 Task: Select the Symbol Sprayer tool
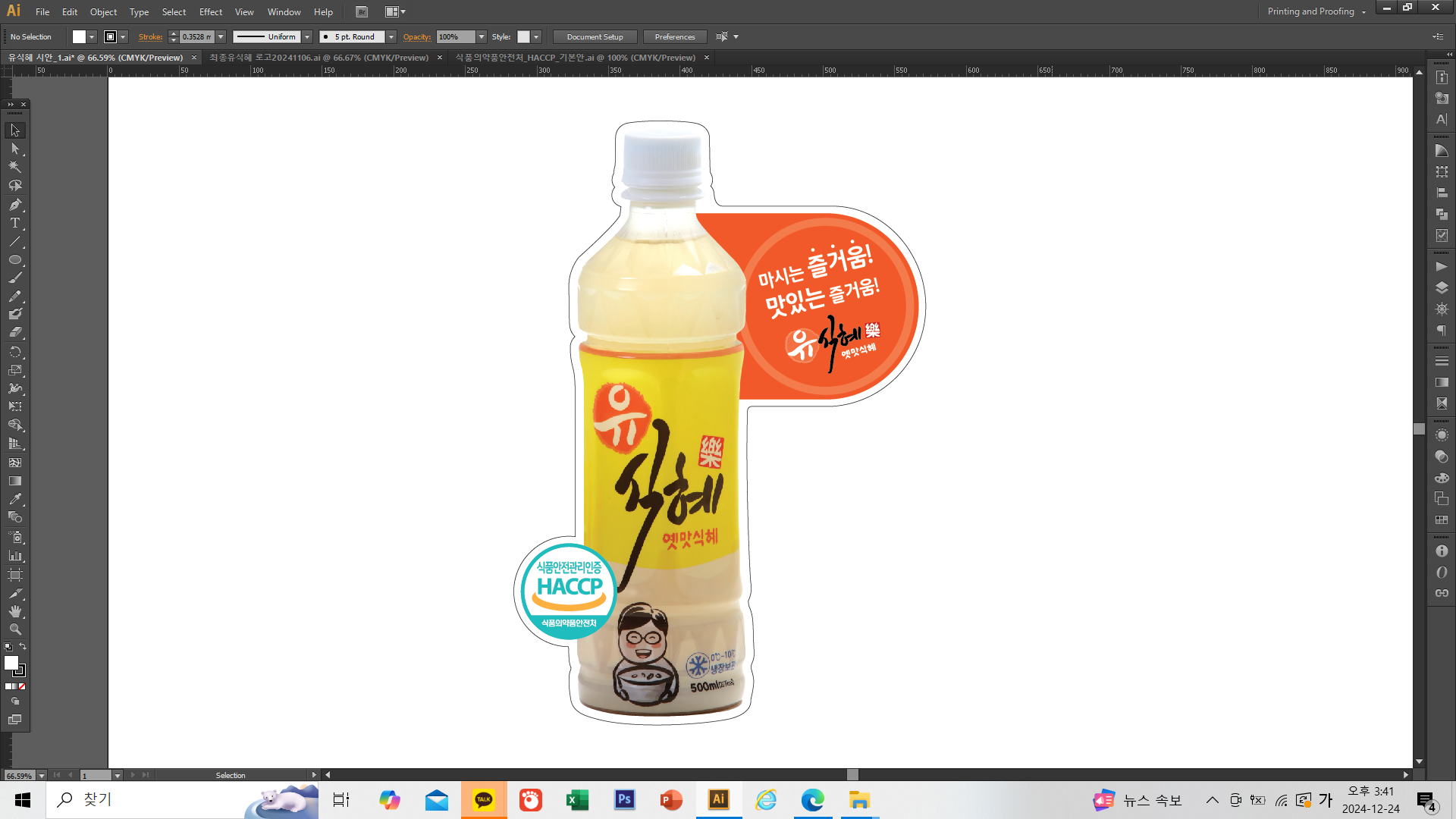tap(15, 537)
